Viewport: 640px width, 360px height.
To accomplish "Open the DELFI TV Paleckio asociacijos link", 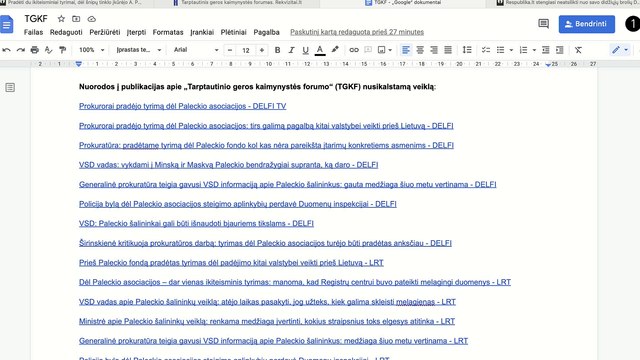I will pyautogui.click(x=182, y=106).
